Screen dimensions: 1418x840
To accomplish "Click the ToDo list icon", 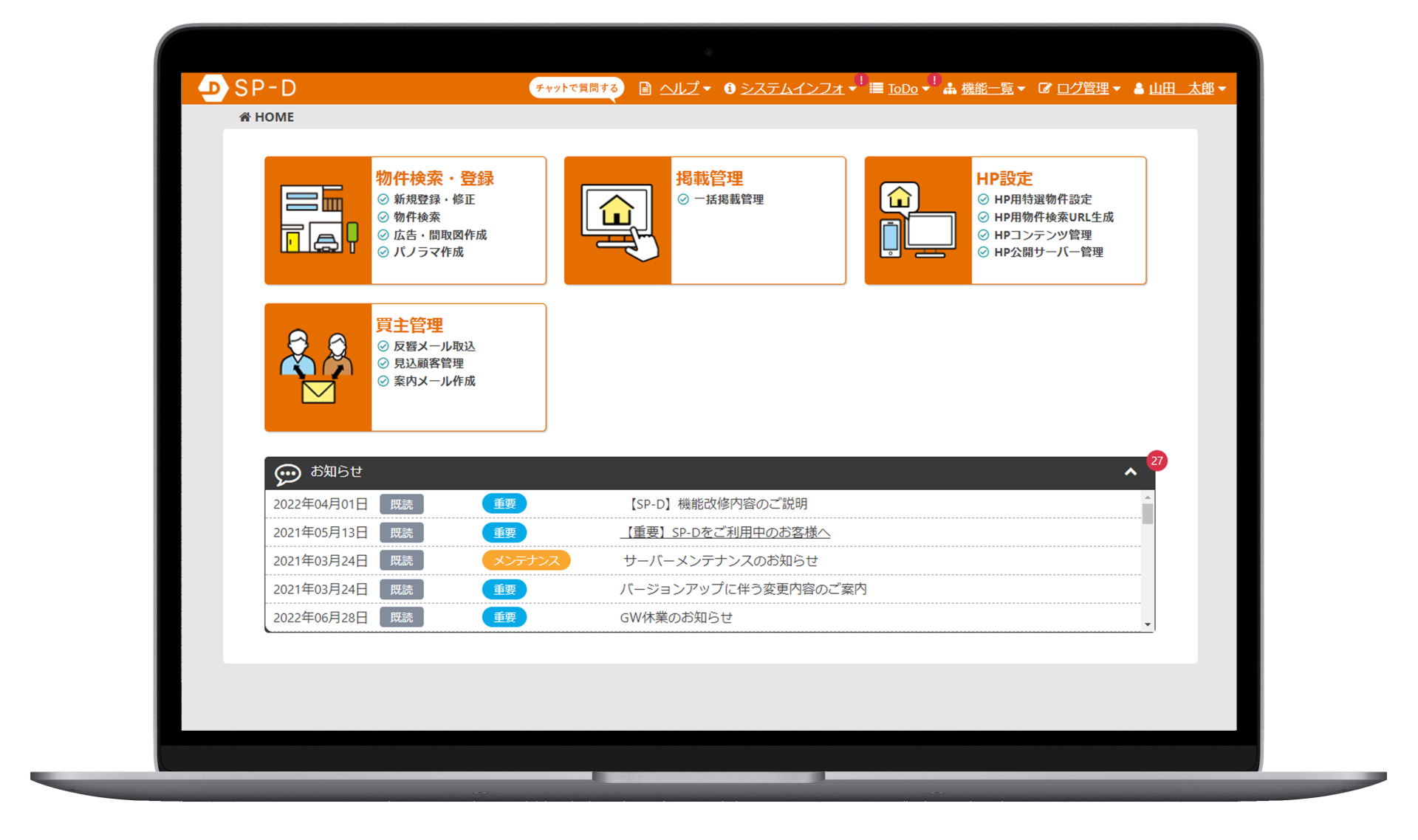I will coord(876,89).
